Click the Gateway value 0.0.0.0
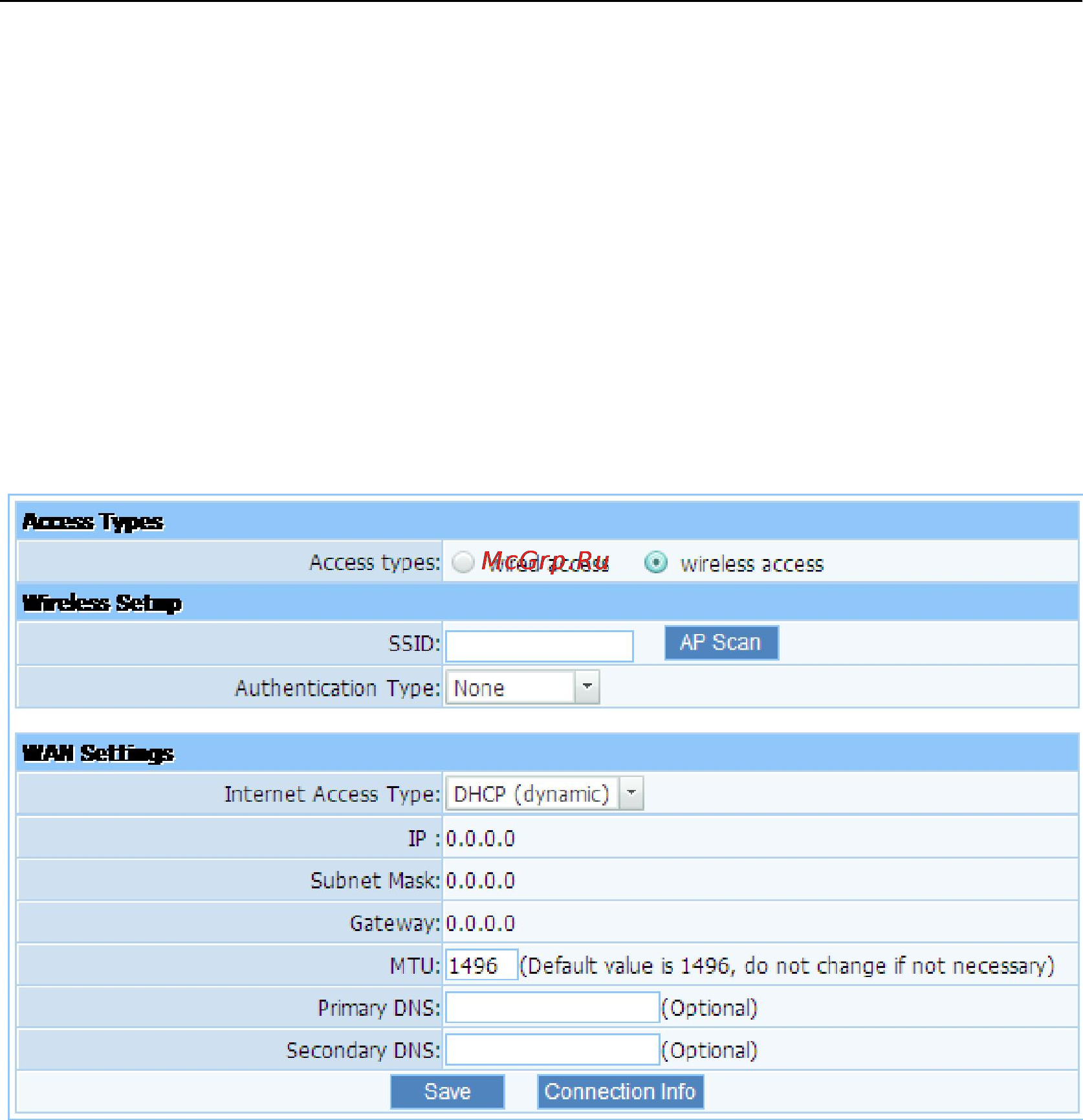 point(481,923)
